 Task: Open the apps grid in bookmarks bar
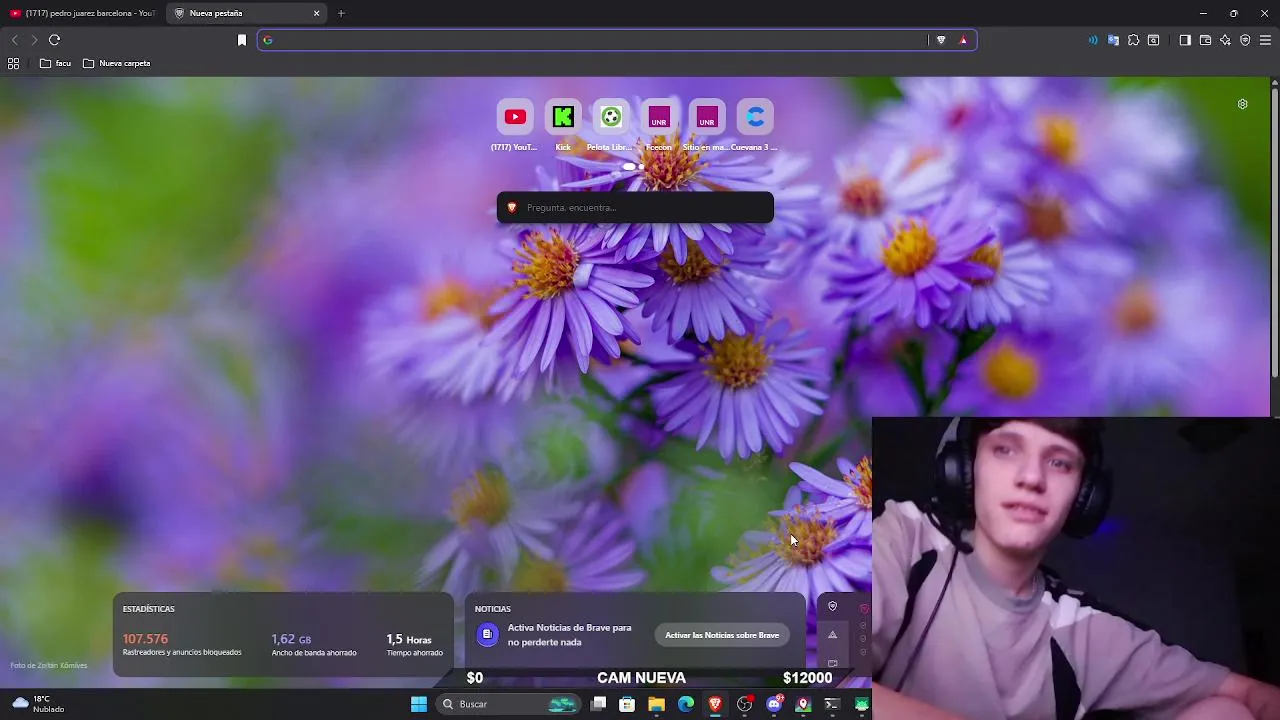pos(13,63)
